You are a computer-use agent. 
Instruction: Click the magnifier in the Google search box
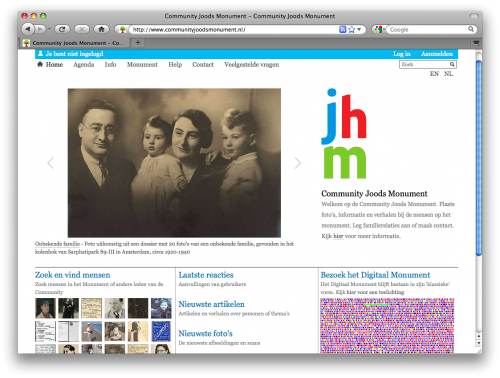[x=471, y=29]
